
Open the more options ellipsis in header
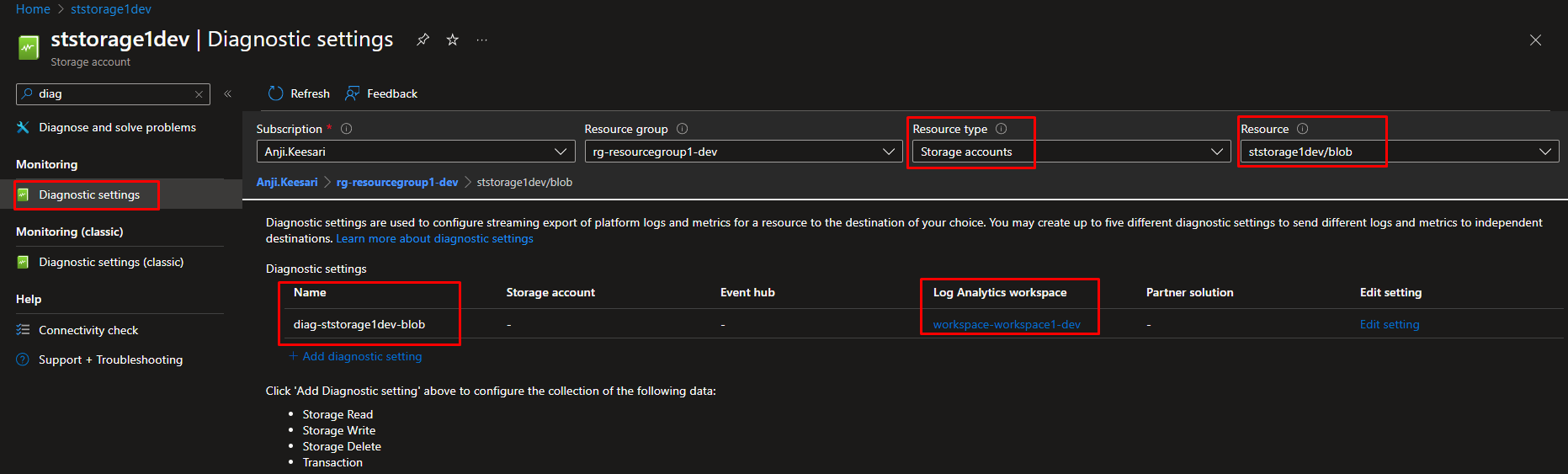[481, 40]
